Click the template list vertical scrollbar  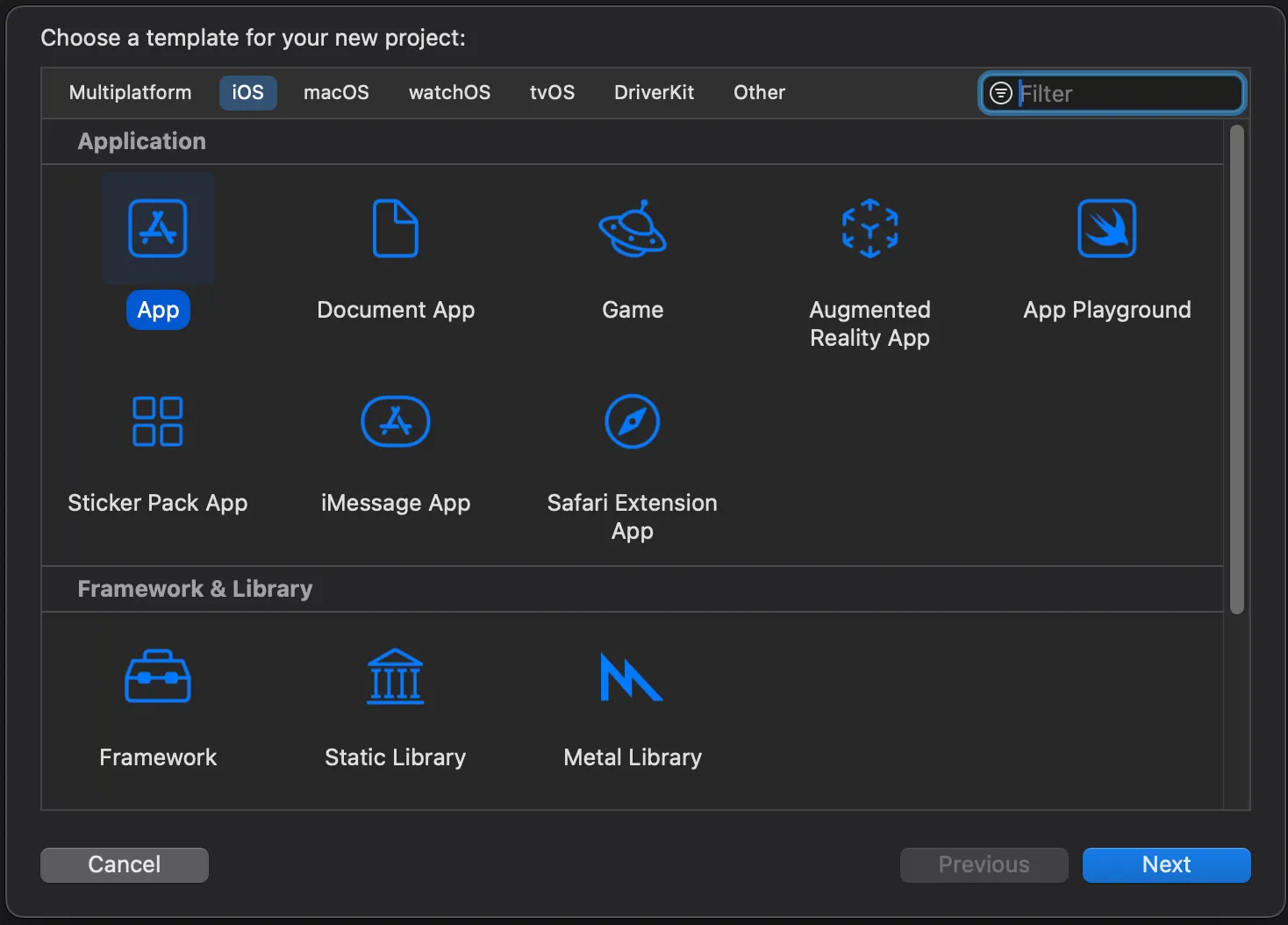coord(1237,369)
